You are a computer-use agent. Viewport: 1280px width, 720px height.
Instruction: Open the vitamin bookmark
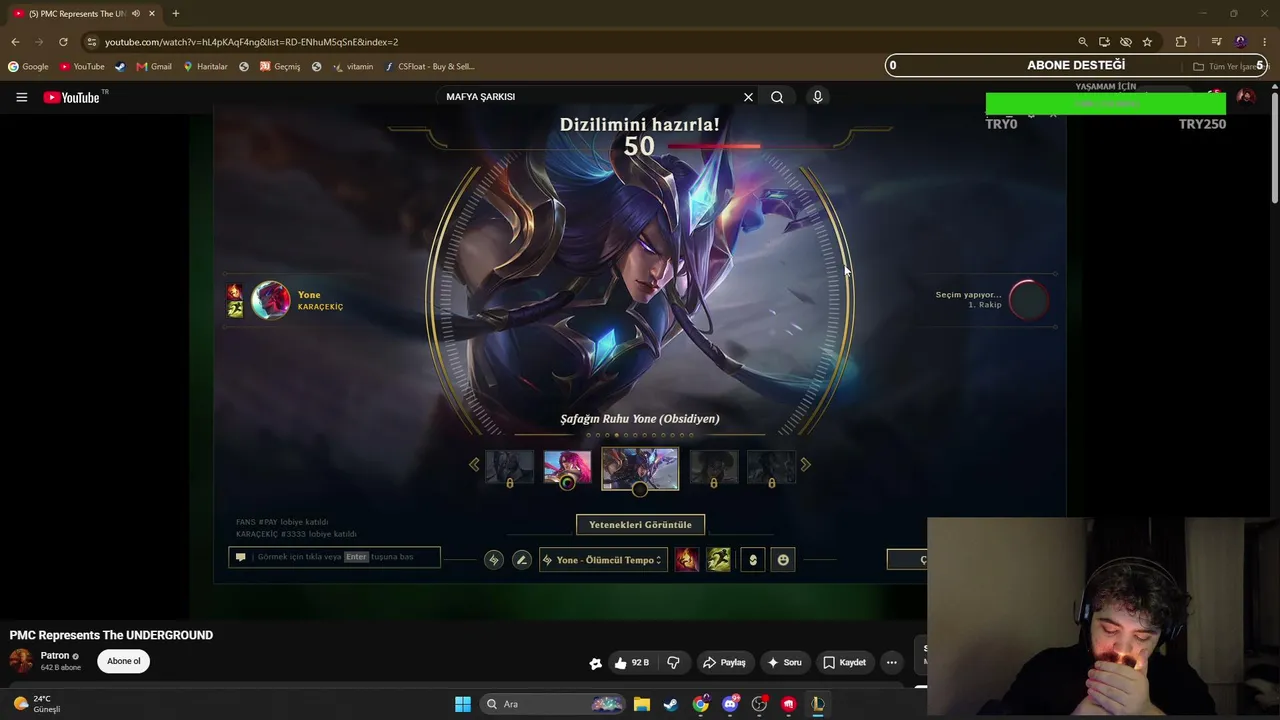tap(353, 67)
